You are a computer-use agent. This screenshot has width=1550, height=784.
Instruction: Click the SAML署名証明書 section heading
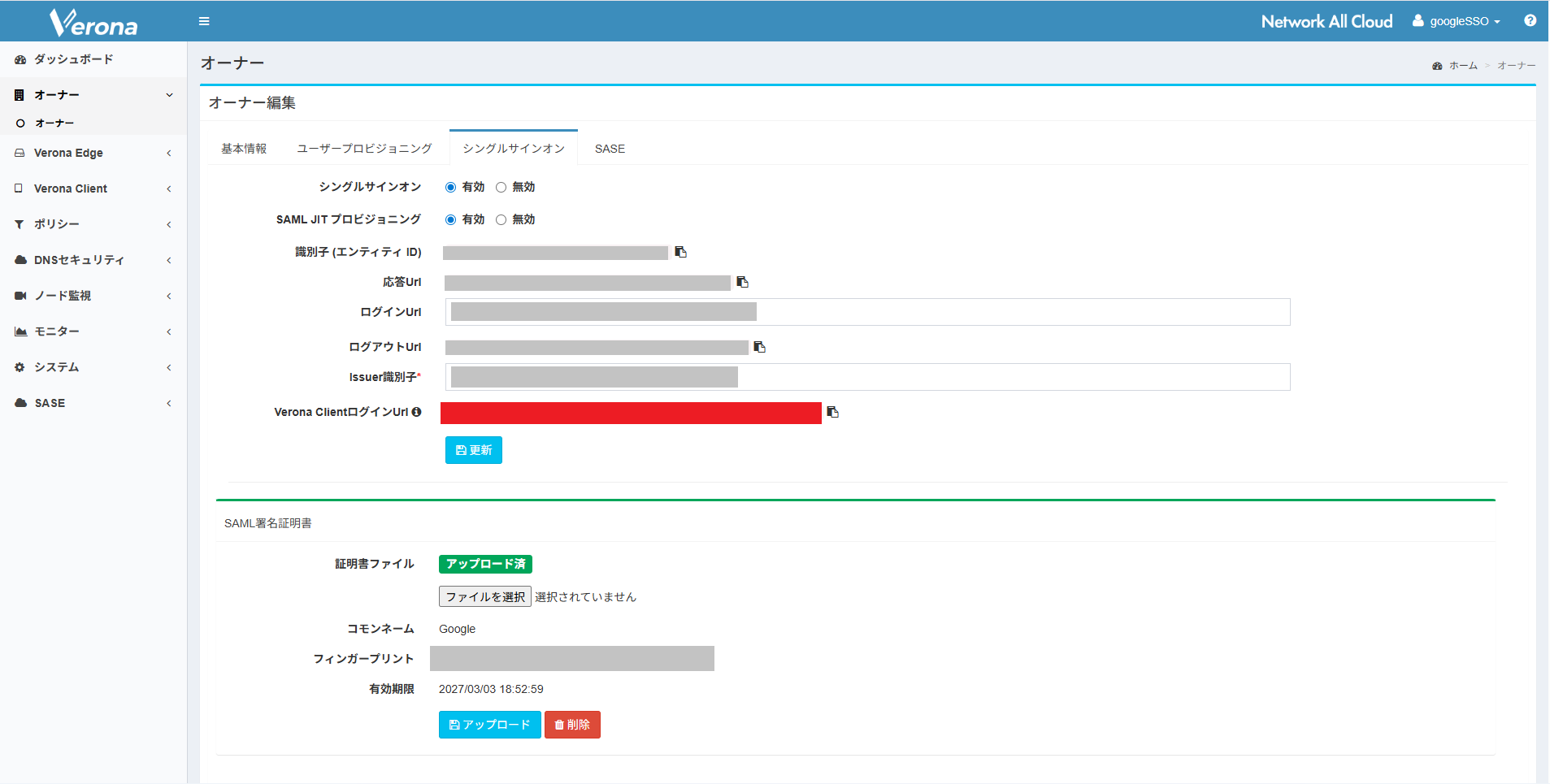tap(268, 523)
